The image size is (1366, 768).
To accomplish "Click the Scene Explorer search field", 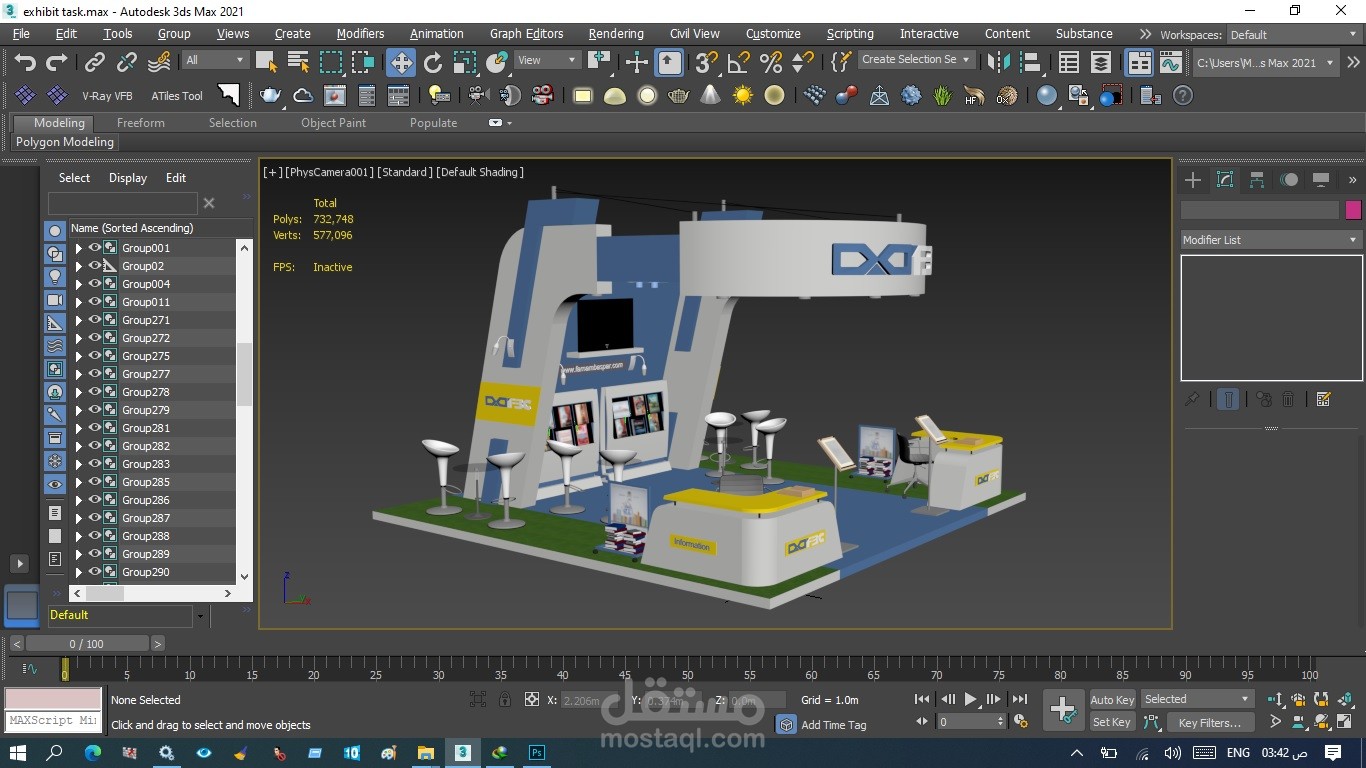I will (x=122, y=203).
